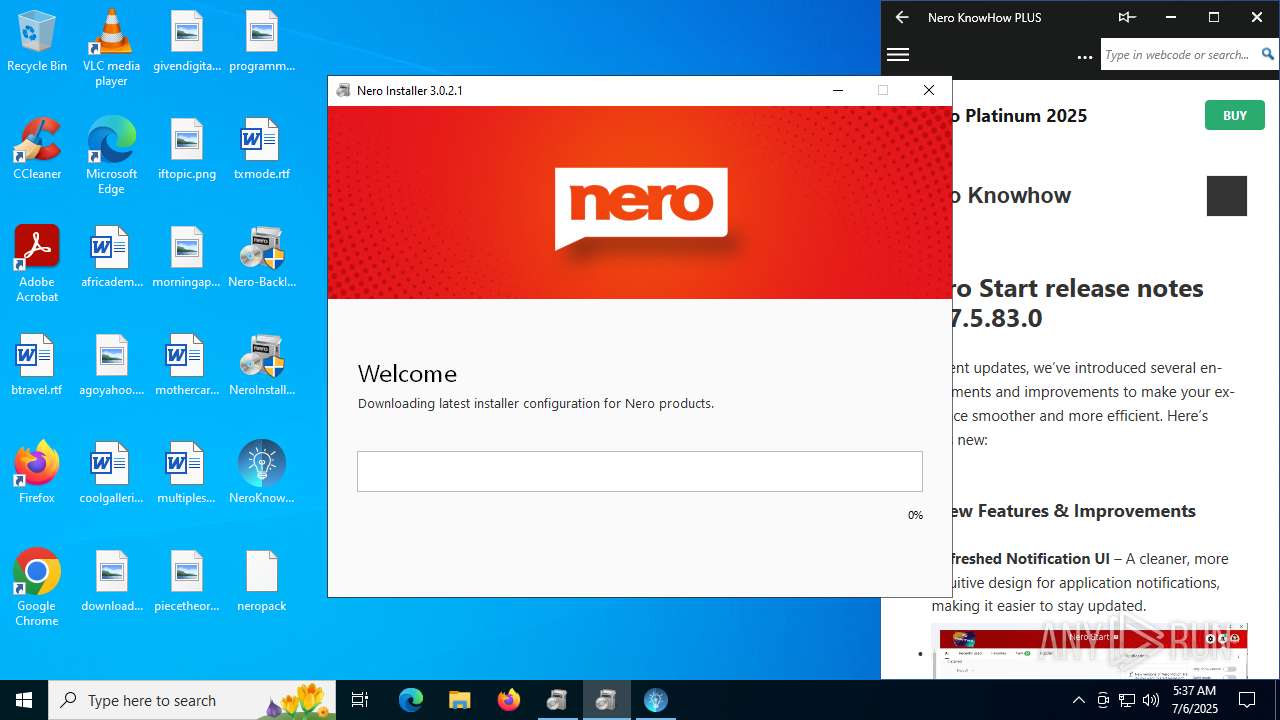Screen dimensions: 1280x720
Task: Open the network icon in system tray
Action: click(1127, 700)
